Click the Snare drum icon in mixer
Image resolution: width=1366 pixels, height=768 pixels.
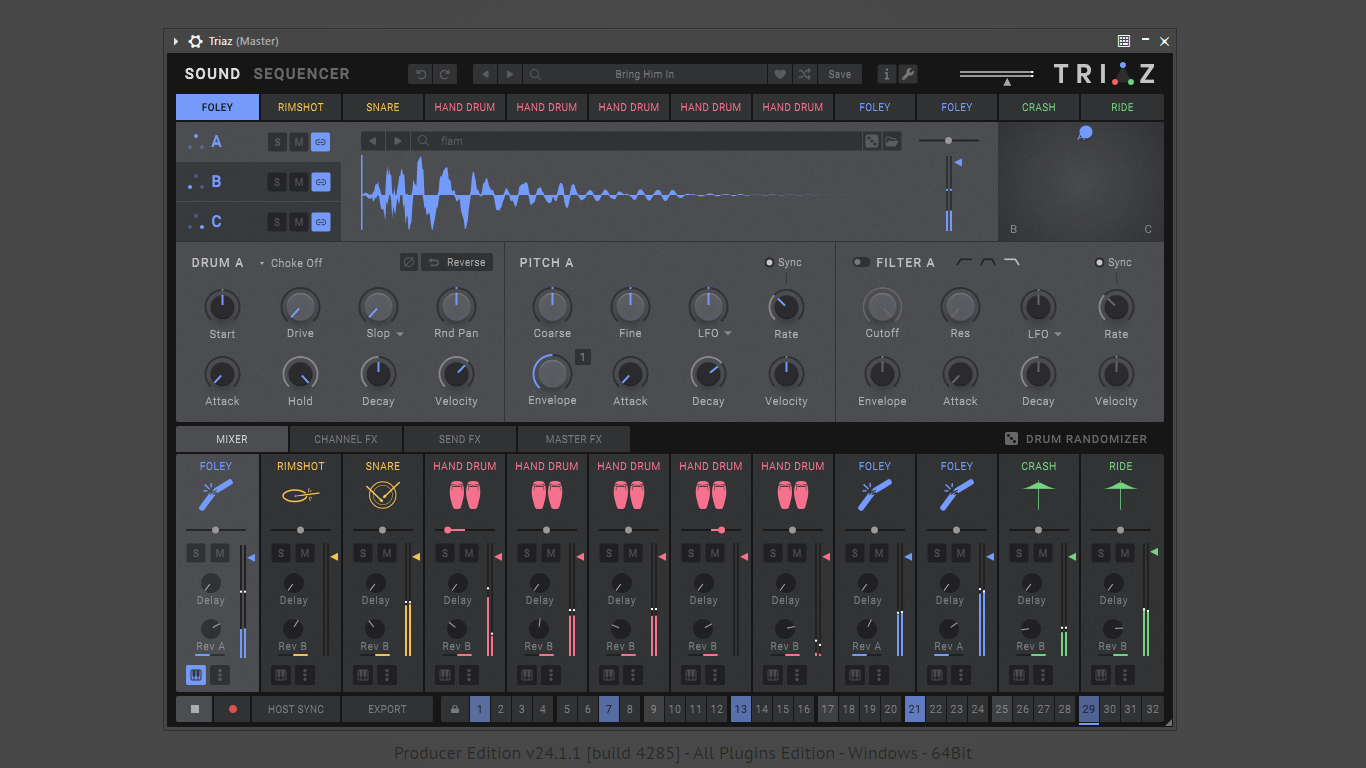pos(382,494)
